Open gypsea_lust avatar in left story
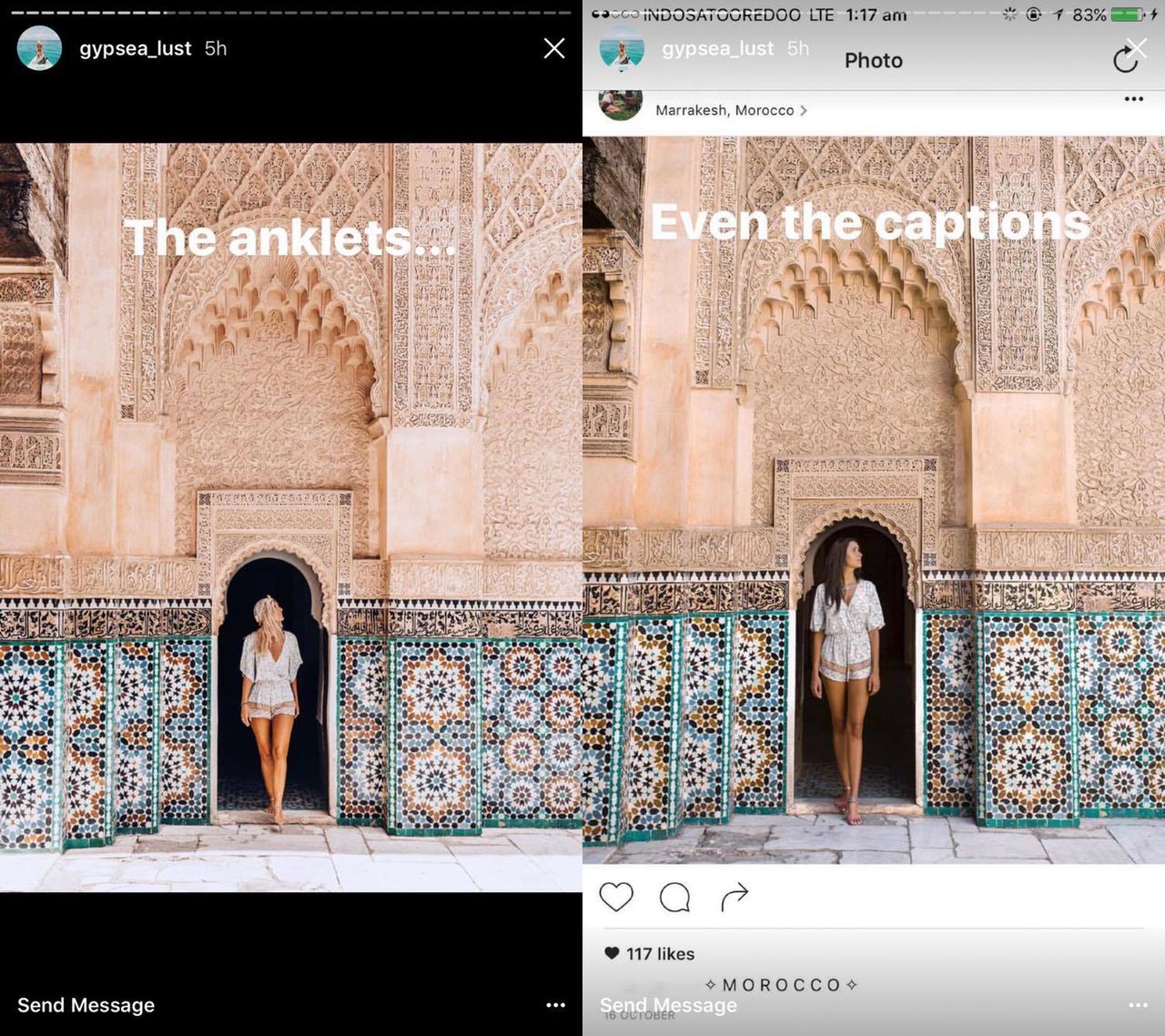 coord(39,48)
